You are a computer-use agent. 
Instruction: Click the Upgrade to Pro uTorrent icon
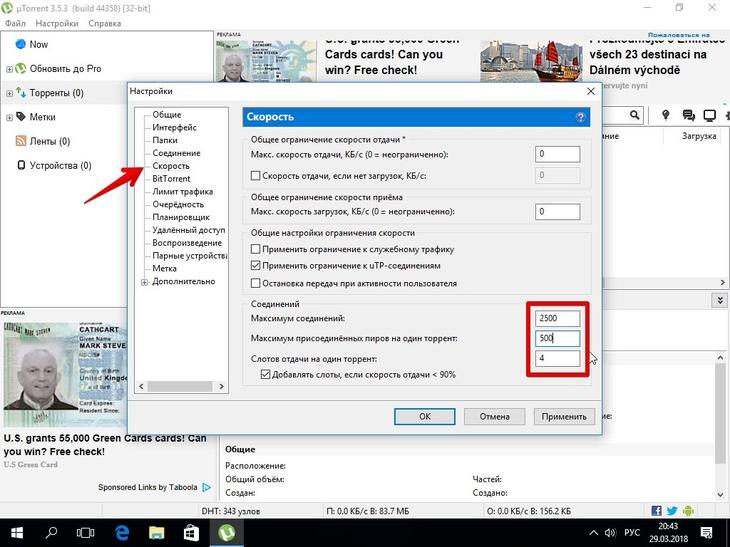[20, 68]
